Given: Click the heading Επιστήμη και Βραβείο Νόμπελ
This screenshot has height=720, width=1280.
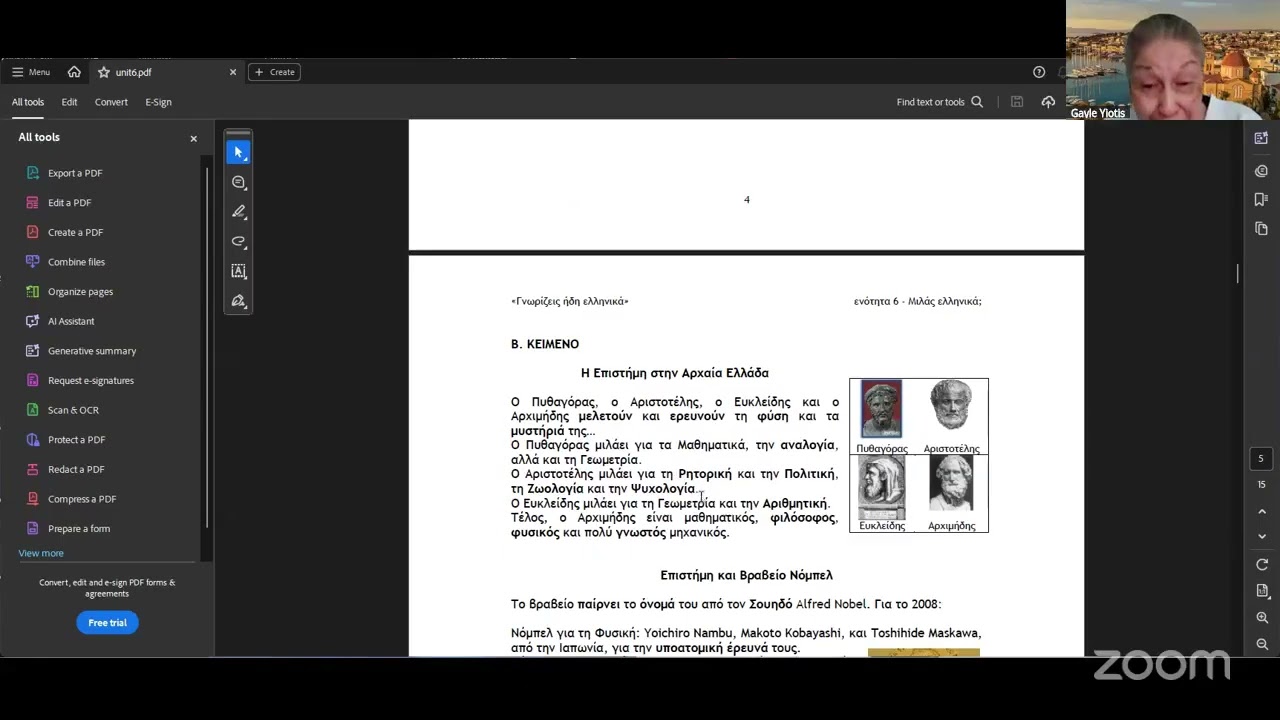Looking at the screenshot, I should [746, 575].
